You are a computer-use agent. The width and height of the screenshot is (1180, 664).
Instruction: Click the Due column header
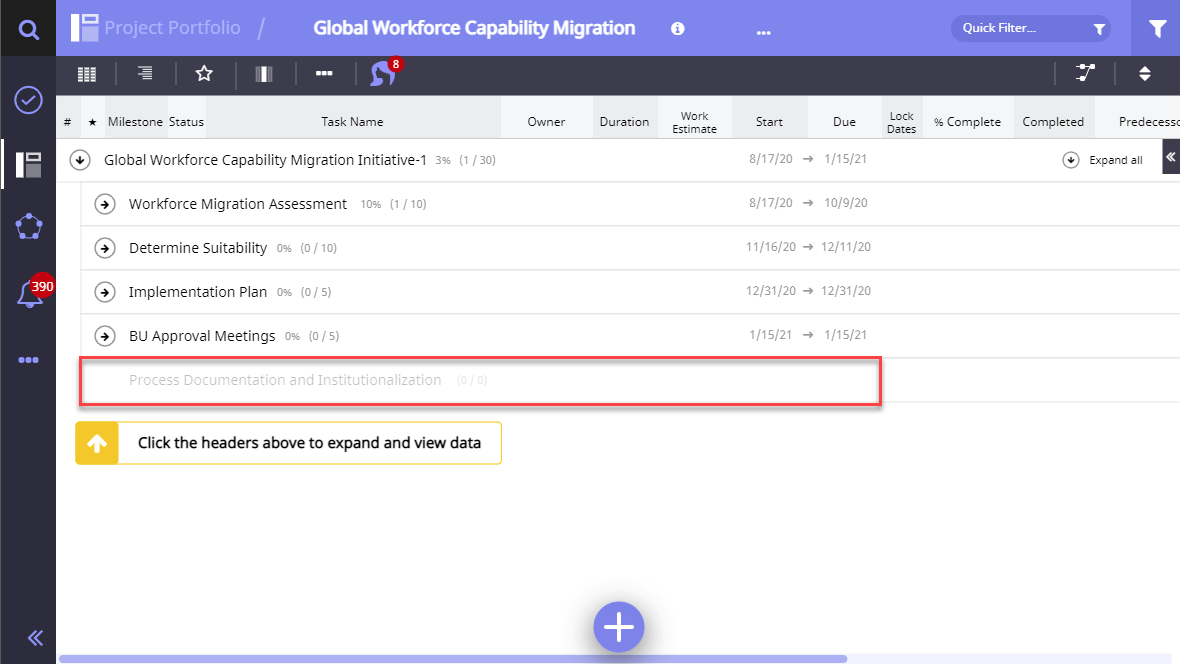point(844,122)
